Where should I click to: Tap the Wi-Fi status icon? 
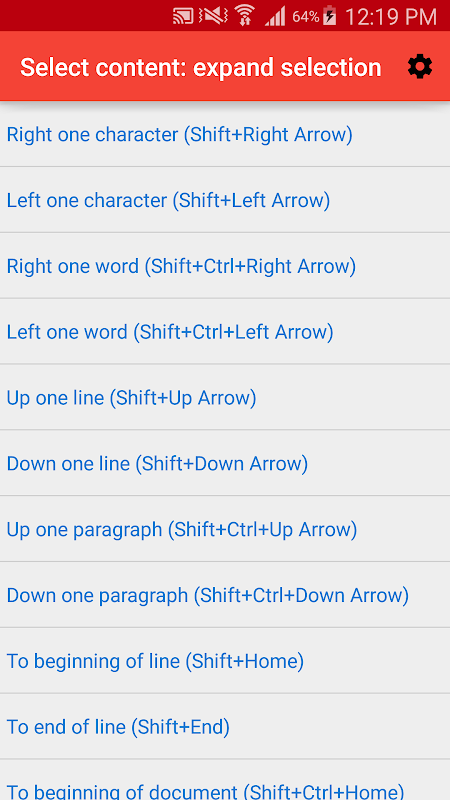tap(246, 16)
